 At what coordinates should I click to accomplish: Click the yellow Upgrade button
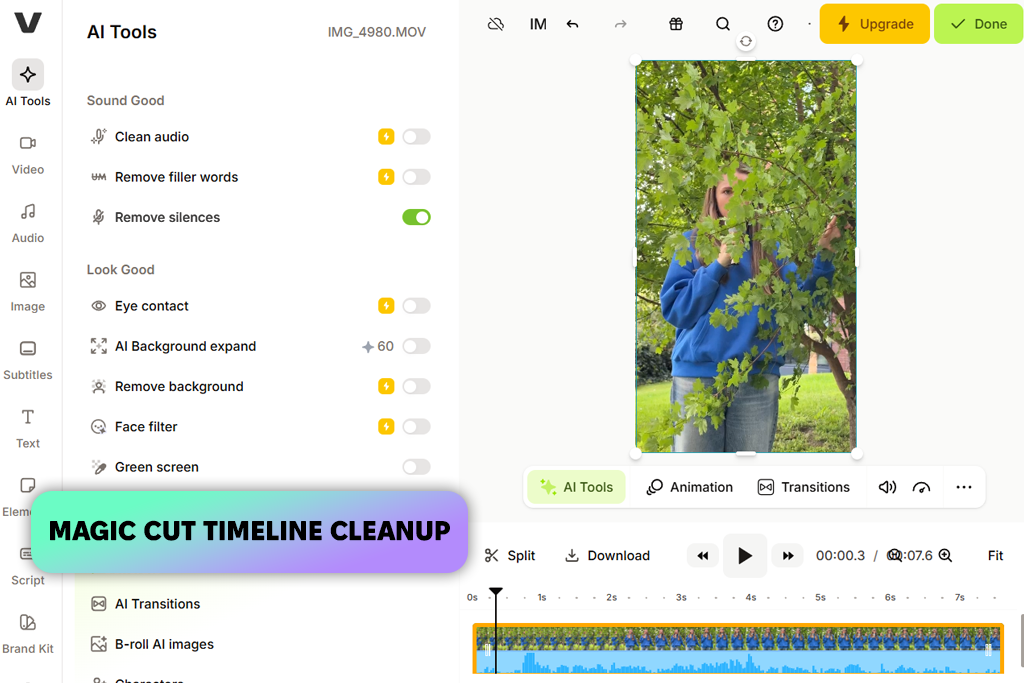874,24
